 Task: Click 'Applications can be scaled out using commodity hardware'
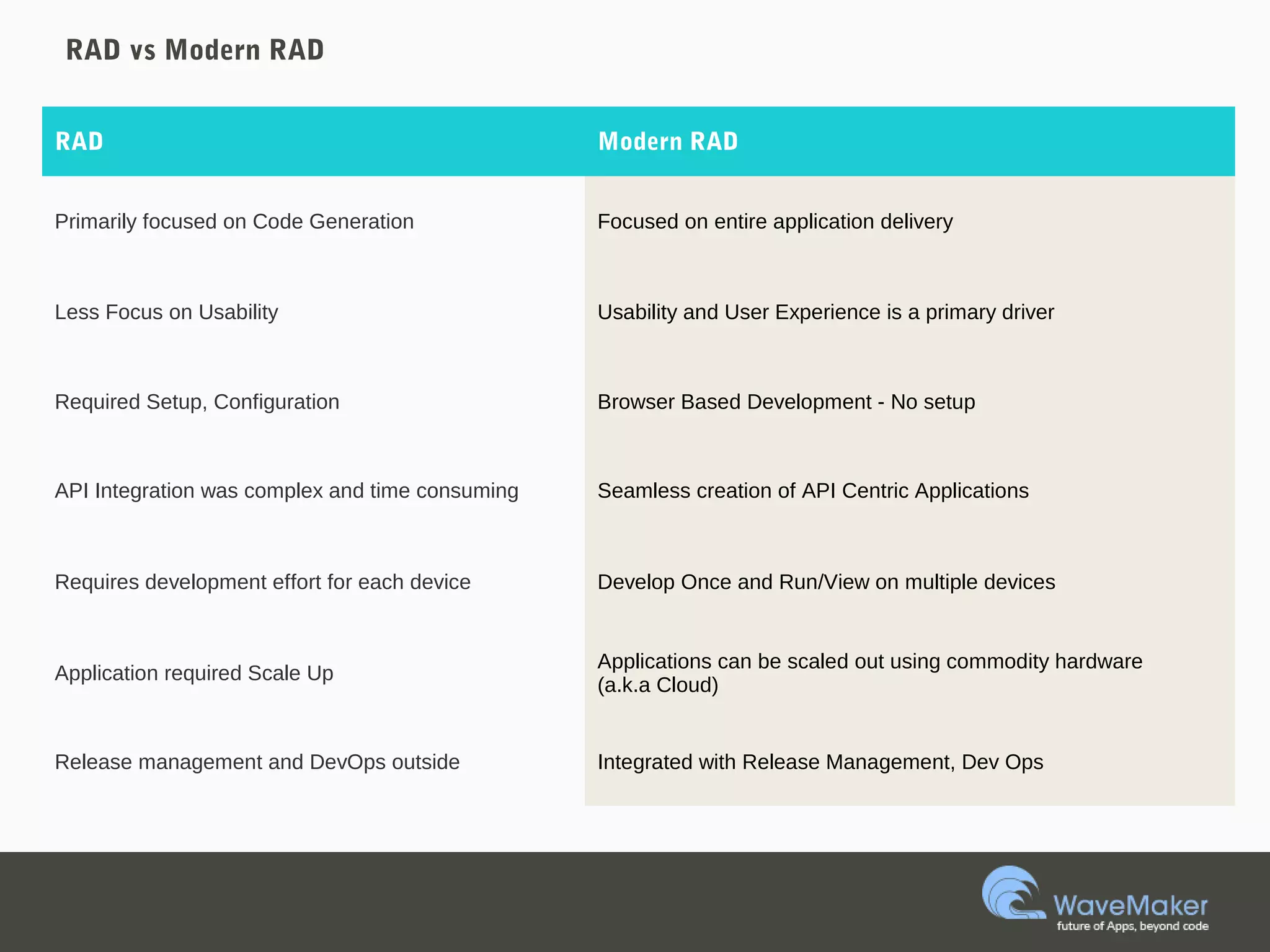[x=870, y=661]
